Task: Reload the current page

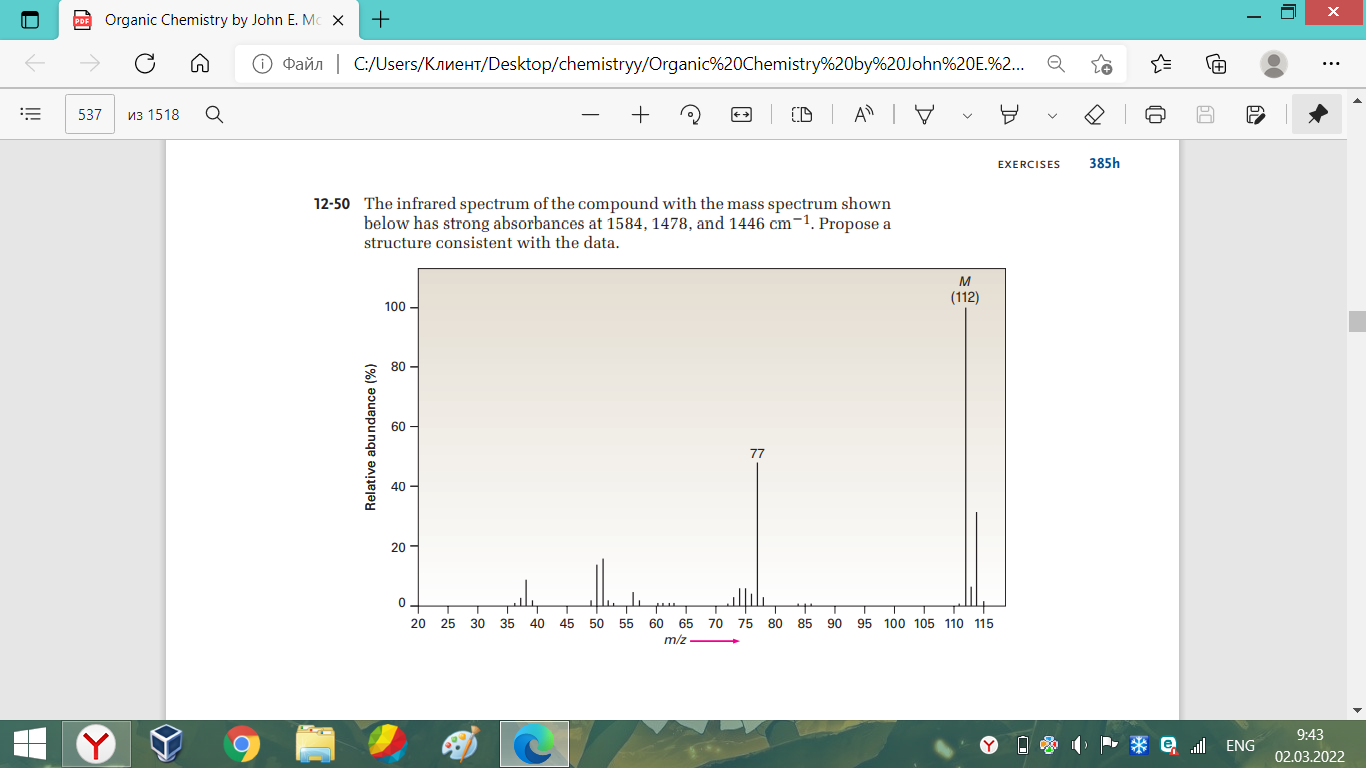Action: (x=145, y=64)
